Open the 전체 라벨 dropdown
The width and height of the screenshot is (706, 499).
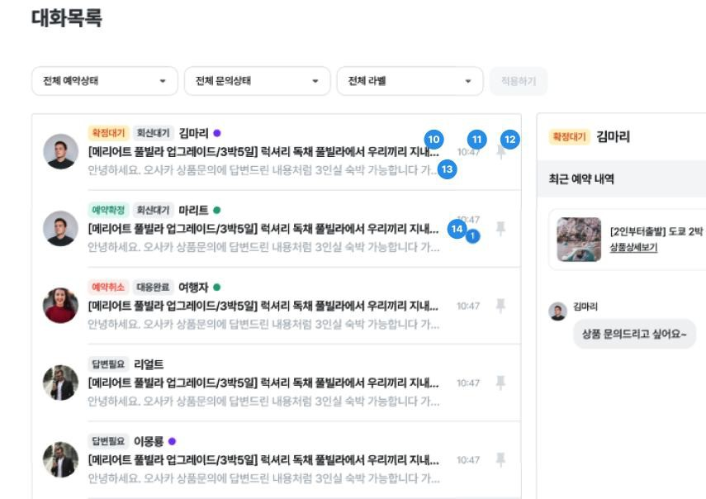410,81
